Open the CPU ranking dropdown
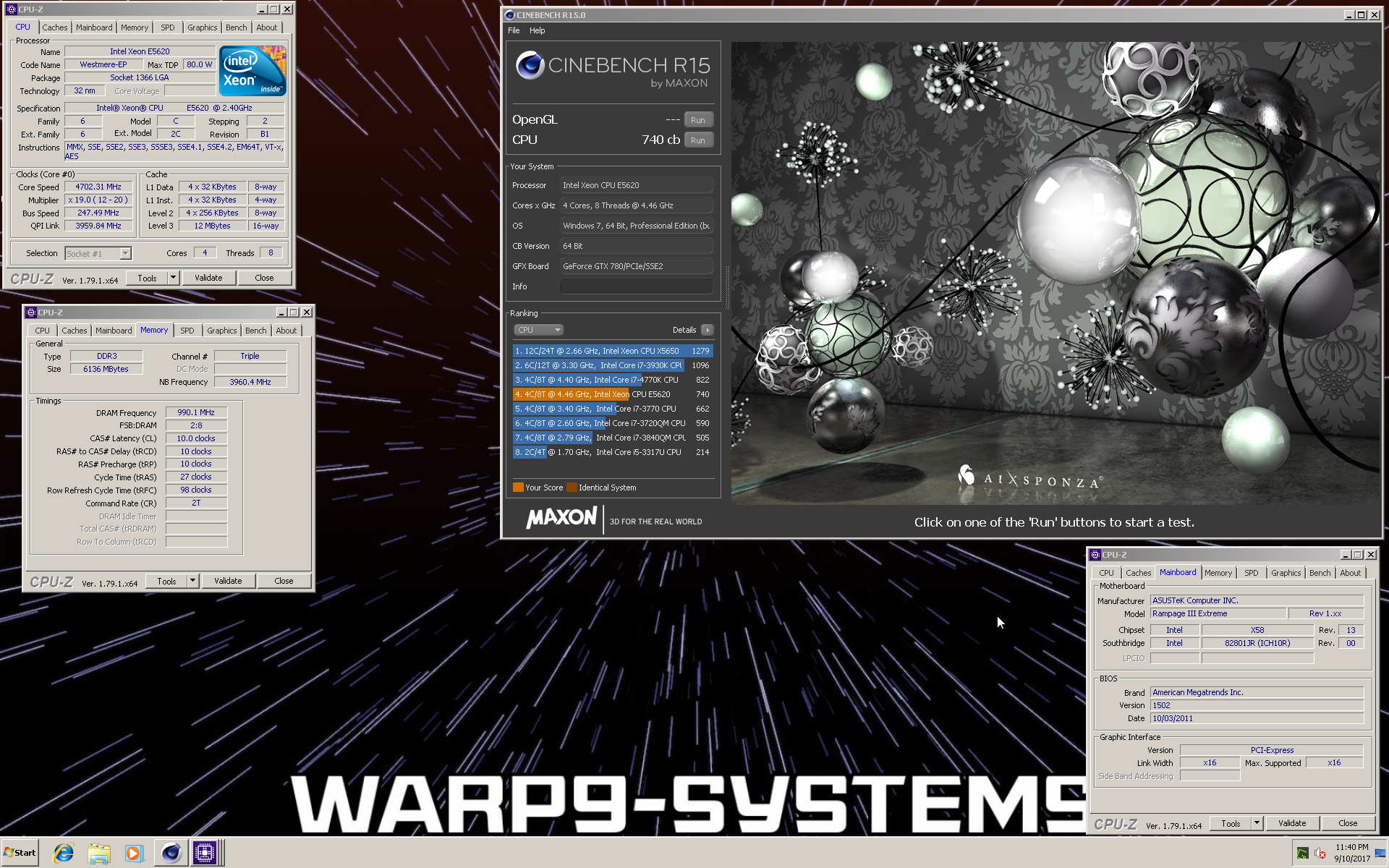The height and width of the screenshot is (868, 1389). (x=538, y=330)
